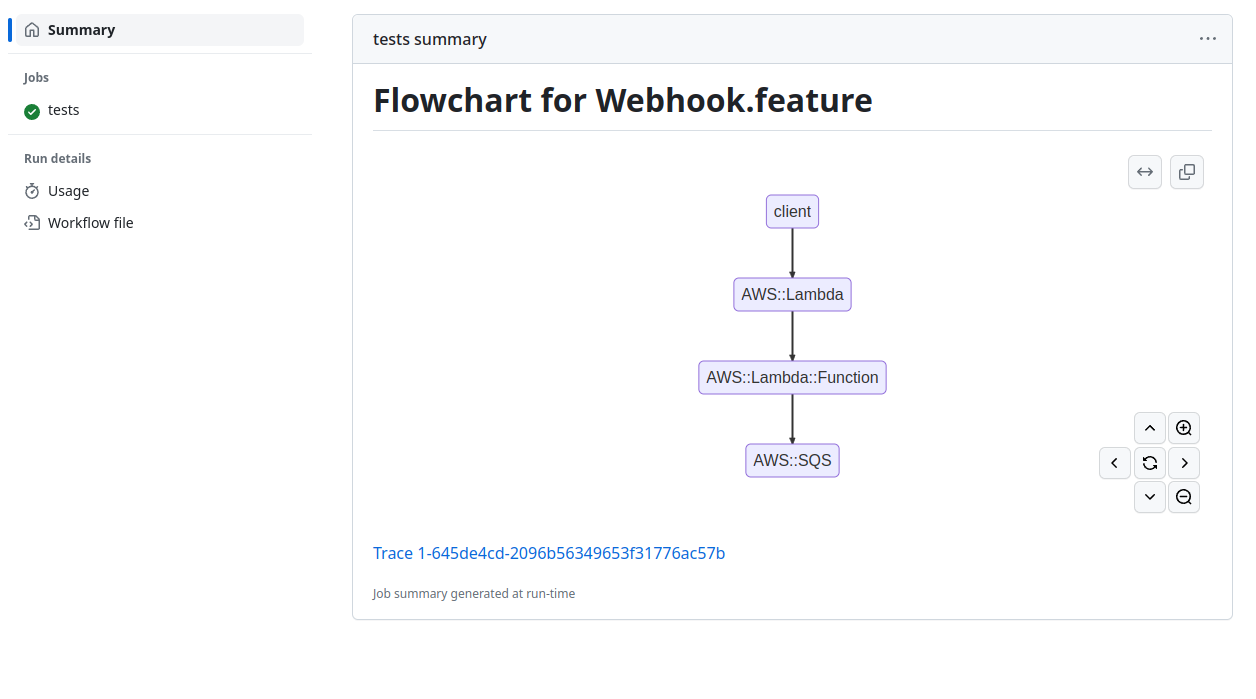Click the Flowchart for Webhook.feature heading
The height and width of the screenshot is (699, 1256).
pyautogui.click(x=623, y=100)
